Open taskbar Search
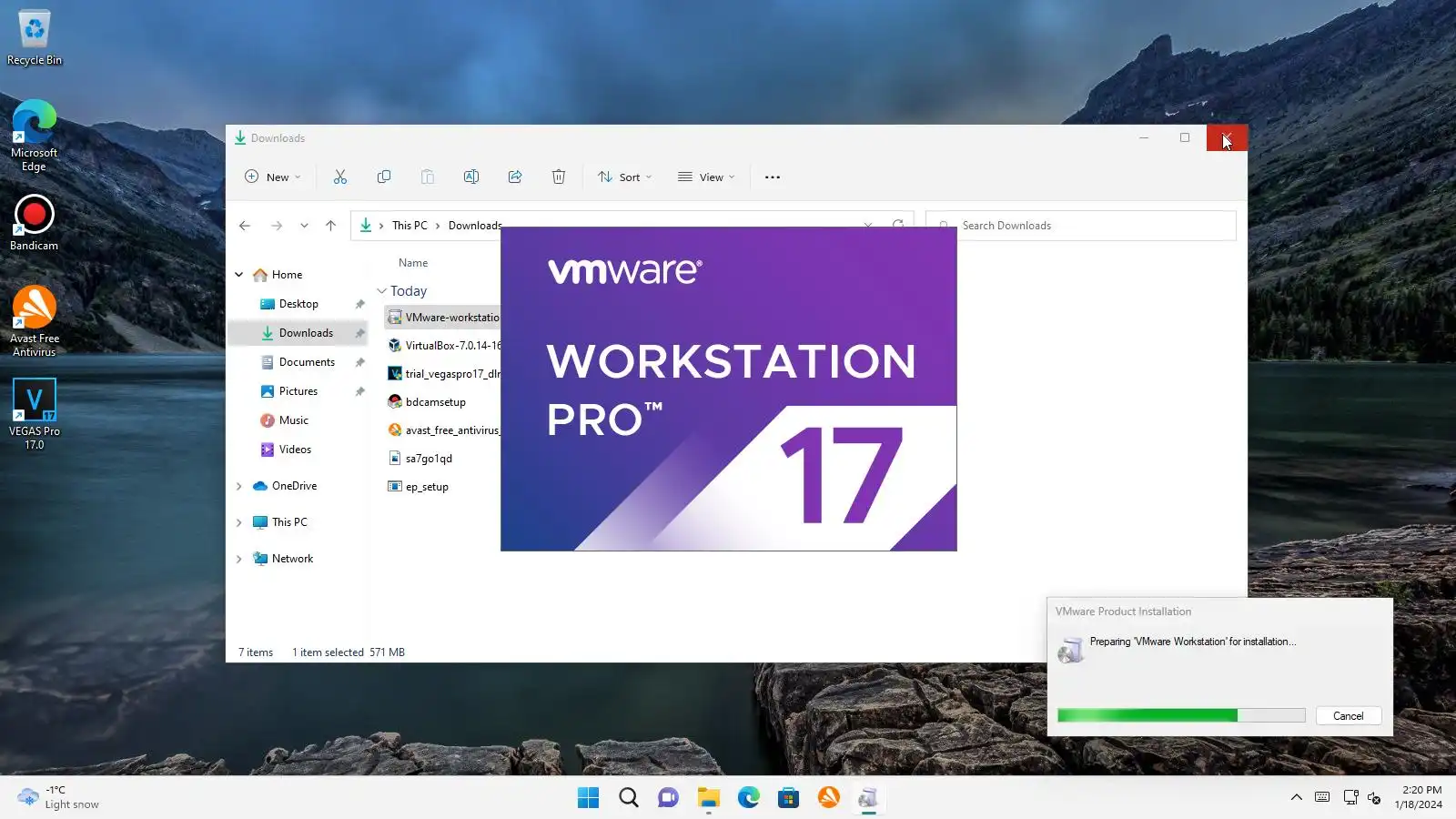This screenshot has width=1456, height=819. (x=629, y=798)
